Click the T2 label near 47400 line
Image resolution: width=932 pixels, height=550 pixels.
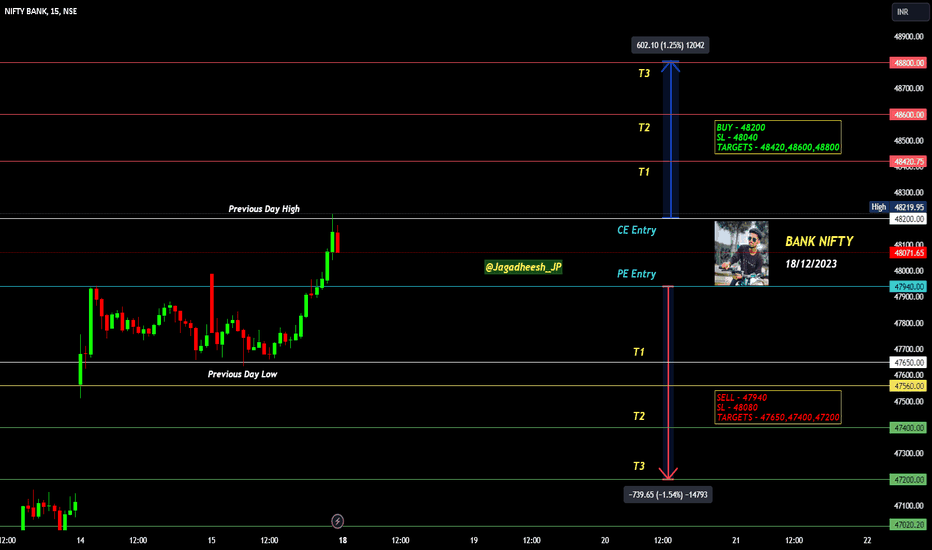pos(638,416)
